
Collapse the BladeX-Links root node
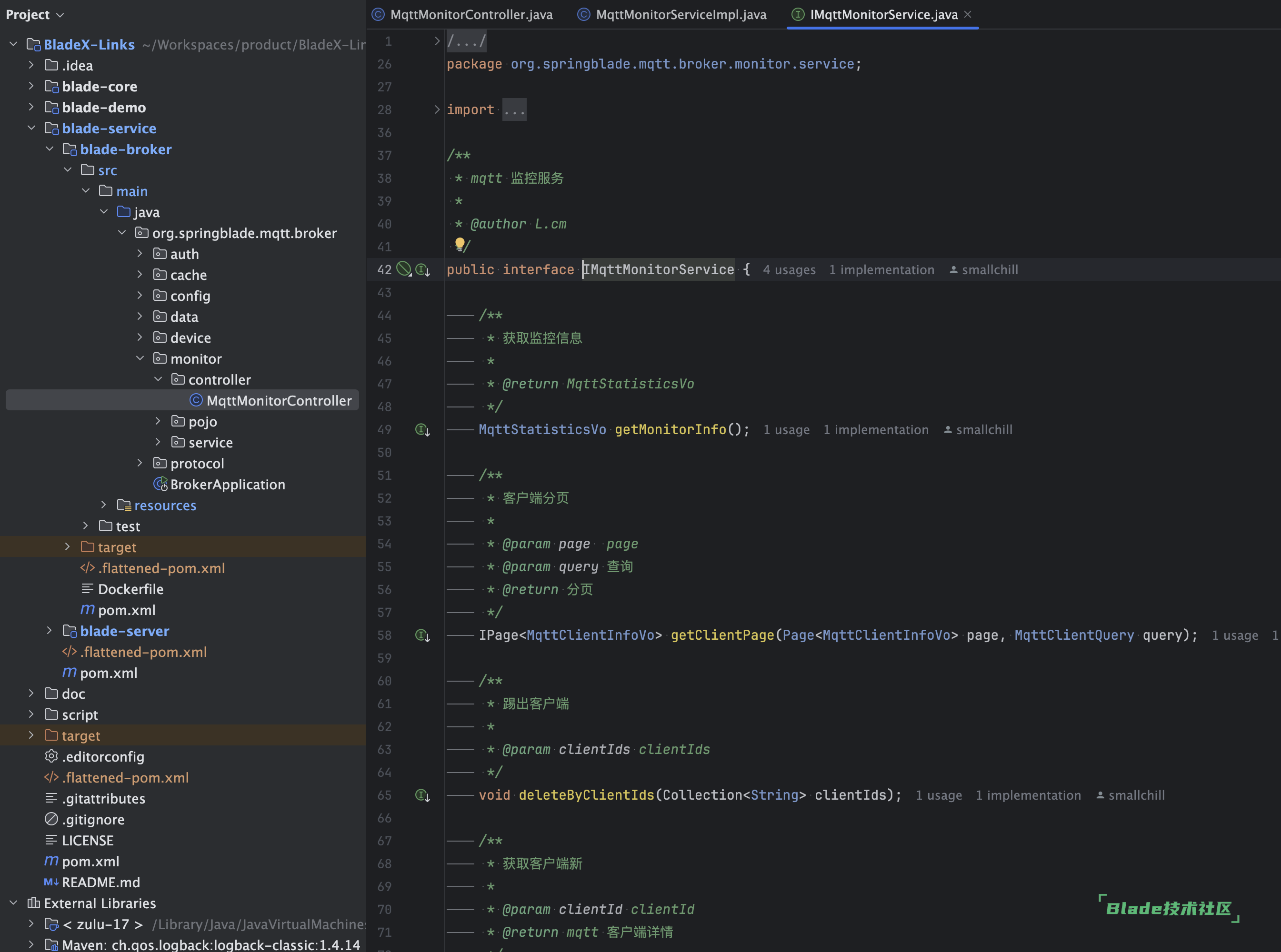pyautogui.click(x=13, y=44)
